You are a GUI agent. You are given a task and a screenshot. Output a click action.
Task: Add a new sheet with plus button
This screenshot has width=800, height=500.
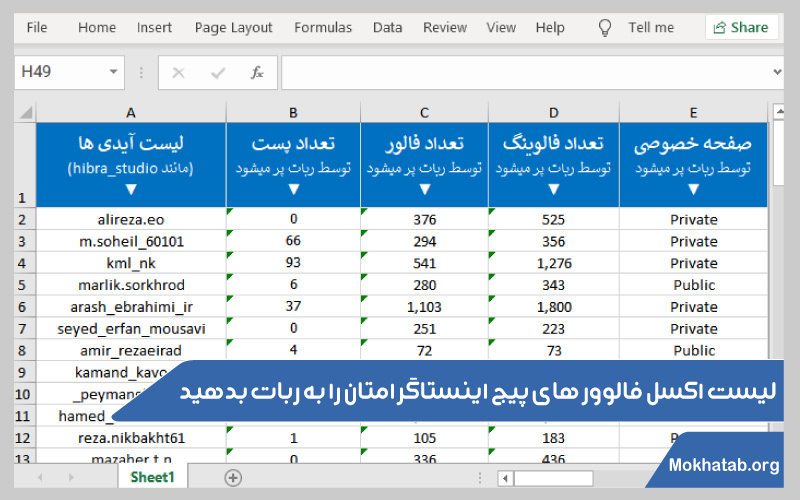[233, 478]
